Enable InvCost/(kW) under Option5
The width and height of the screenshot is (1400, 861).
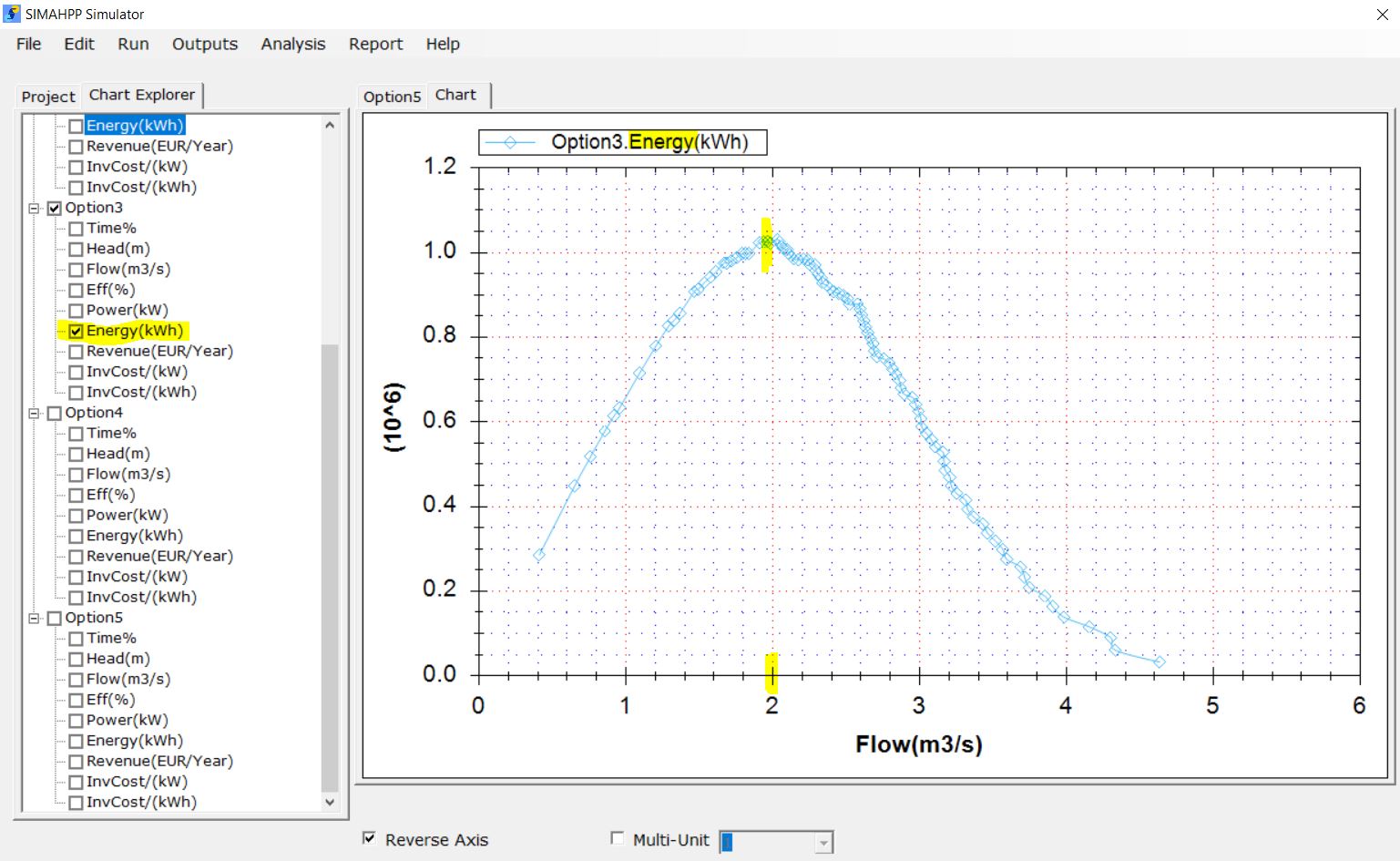77,783
